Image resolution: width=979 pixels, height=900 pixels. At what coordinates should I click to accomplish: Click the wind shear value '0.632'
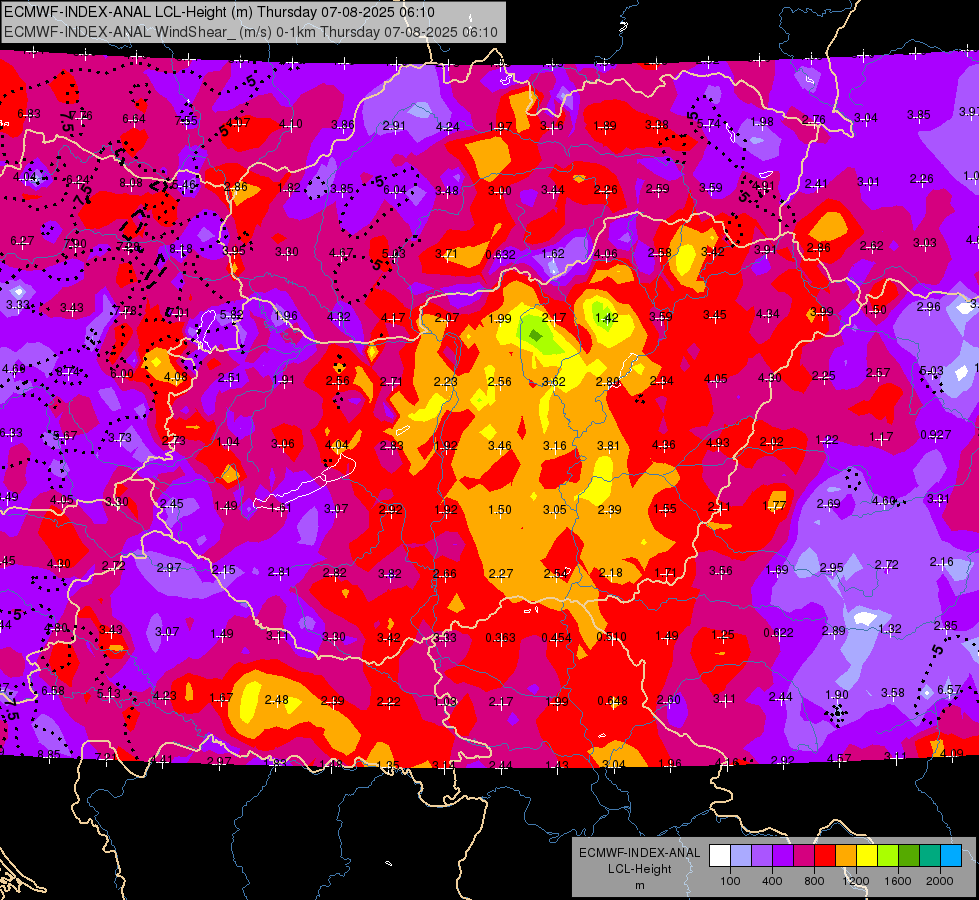[x=501, y=255]
